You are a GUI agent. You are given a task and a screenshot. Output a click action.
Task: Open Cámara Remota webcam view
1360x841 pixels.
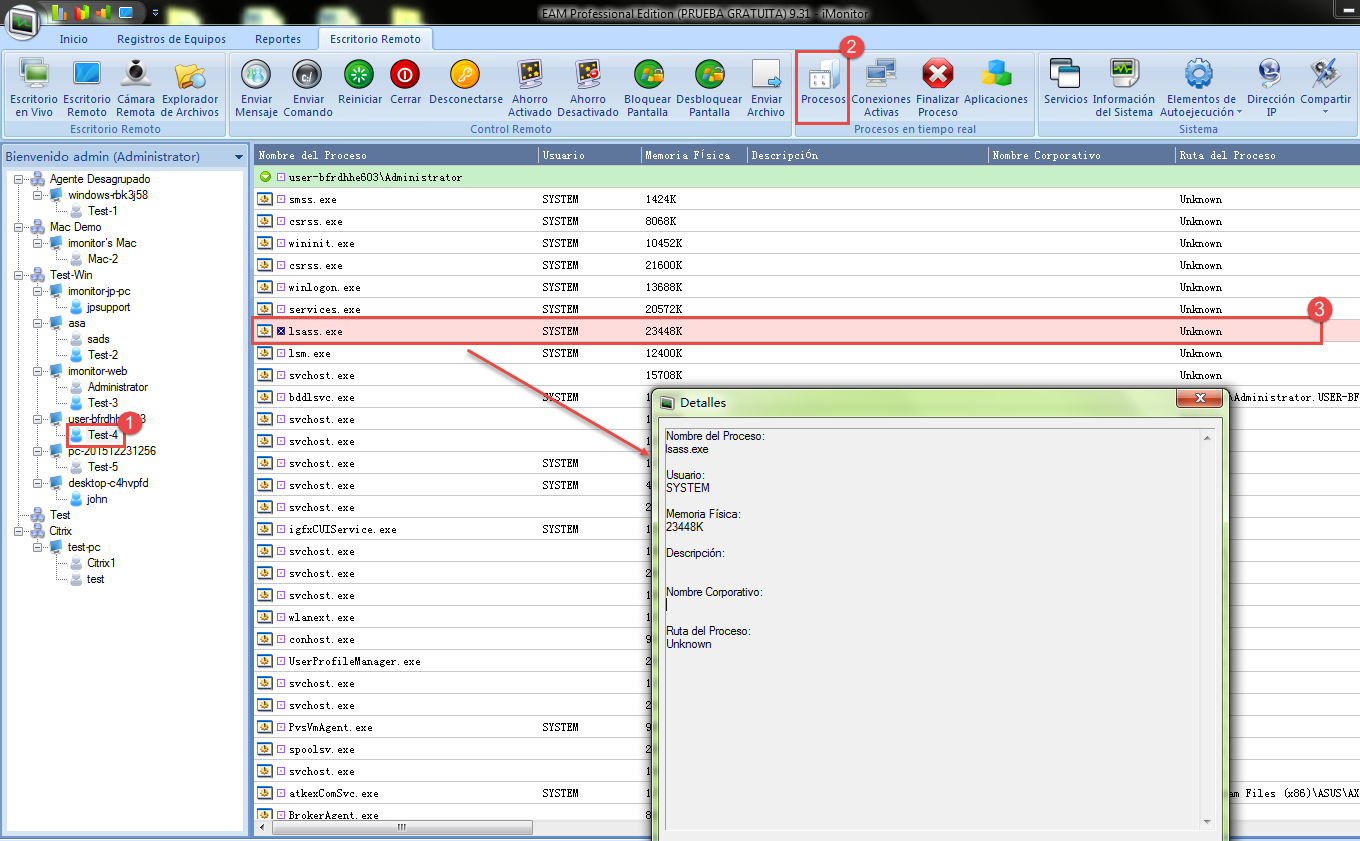136,89
